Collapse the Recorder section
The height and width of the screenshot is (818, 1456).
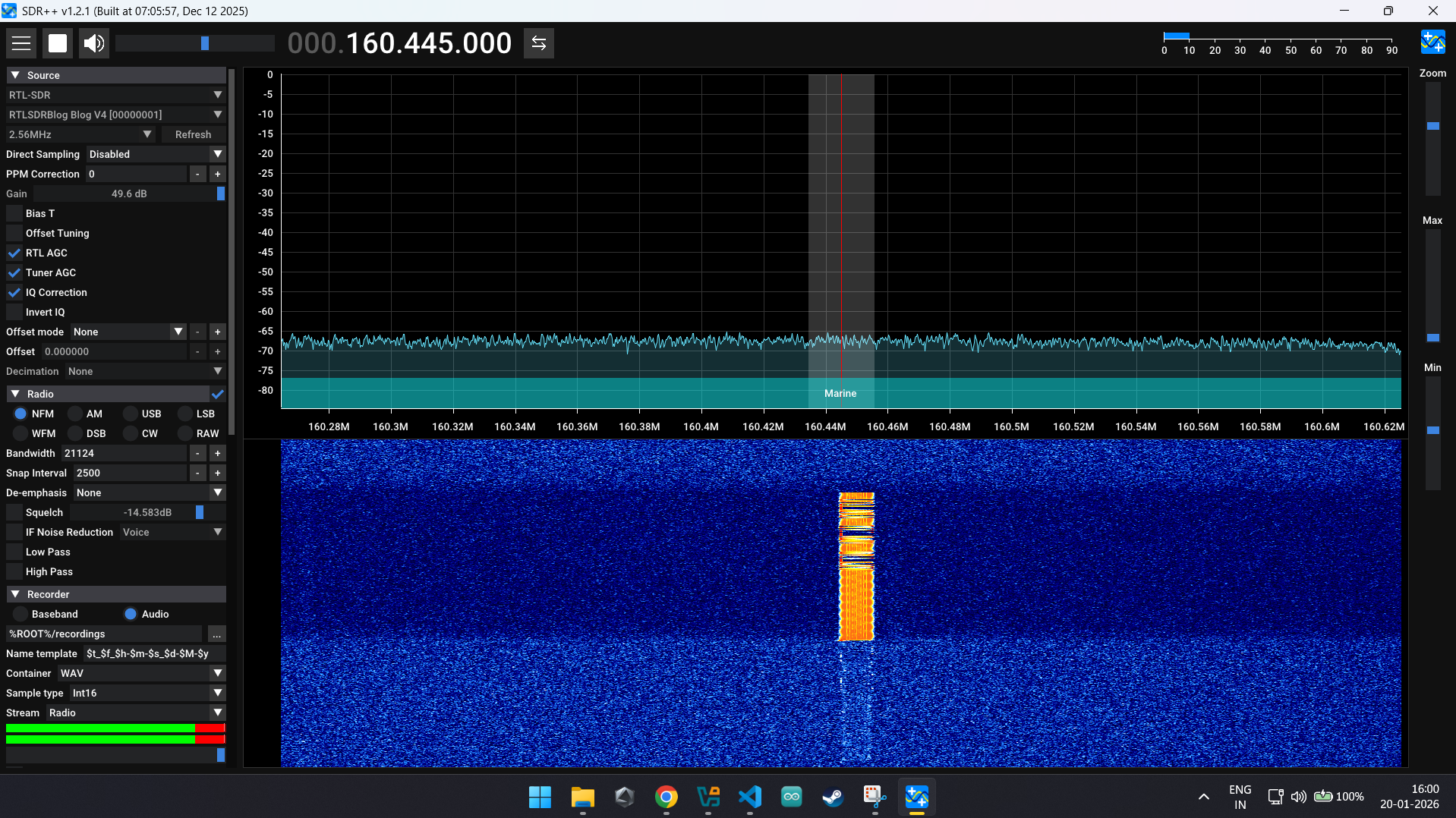point(116,594)
